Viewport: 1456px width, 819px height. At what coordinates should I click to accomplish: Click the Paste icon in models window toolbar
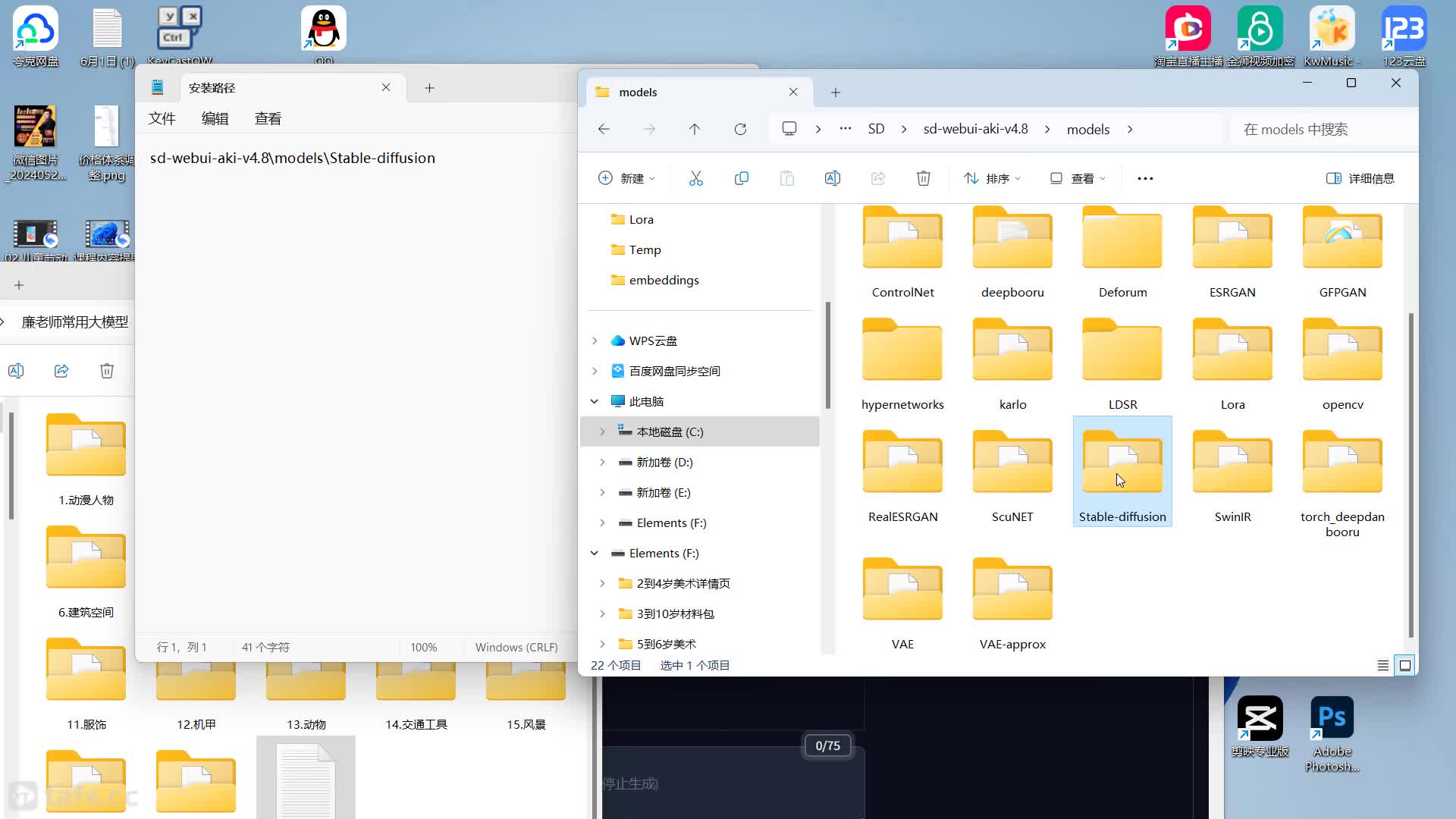[786, 178]
